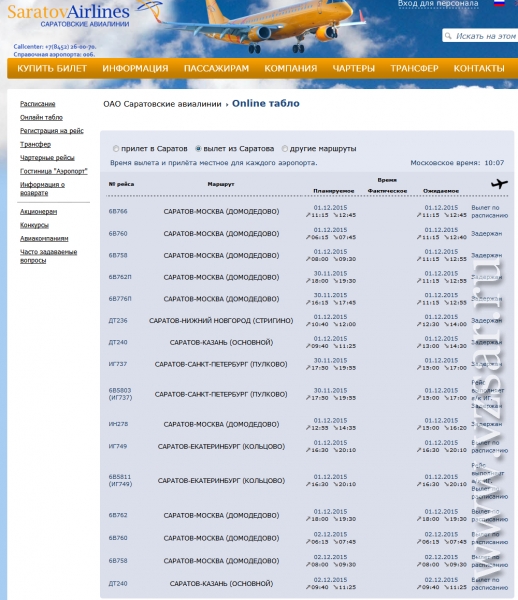Viewport: 518px width, 600px height.
Task: Click flight number 6В5803 (ИГ737)
Action: (120, 394)
